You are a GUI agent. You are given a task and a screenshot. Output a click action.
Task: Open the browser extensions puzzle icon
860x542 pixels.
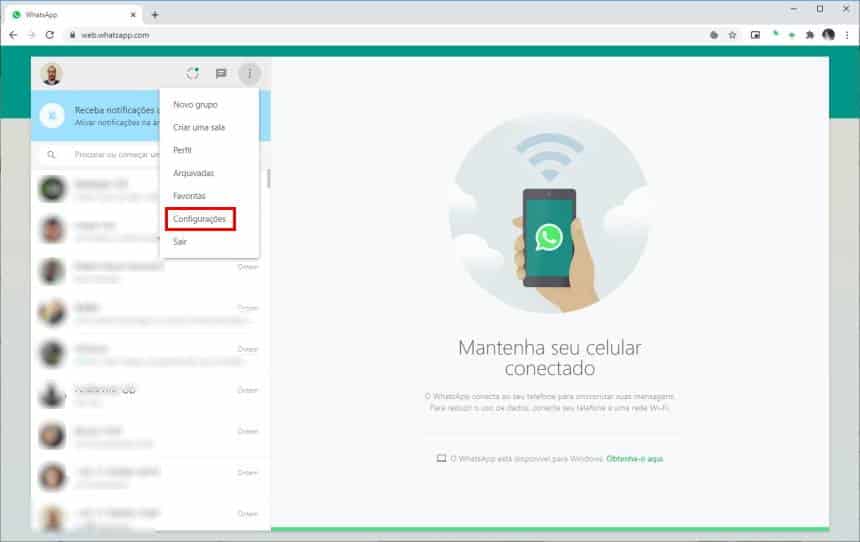[810, 35]
